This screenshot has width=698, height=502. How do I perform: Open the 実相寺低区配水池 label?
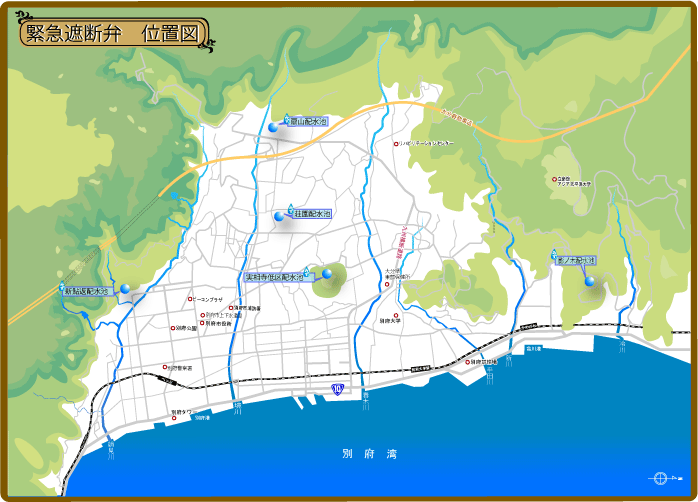click(x=273, y=277)
